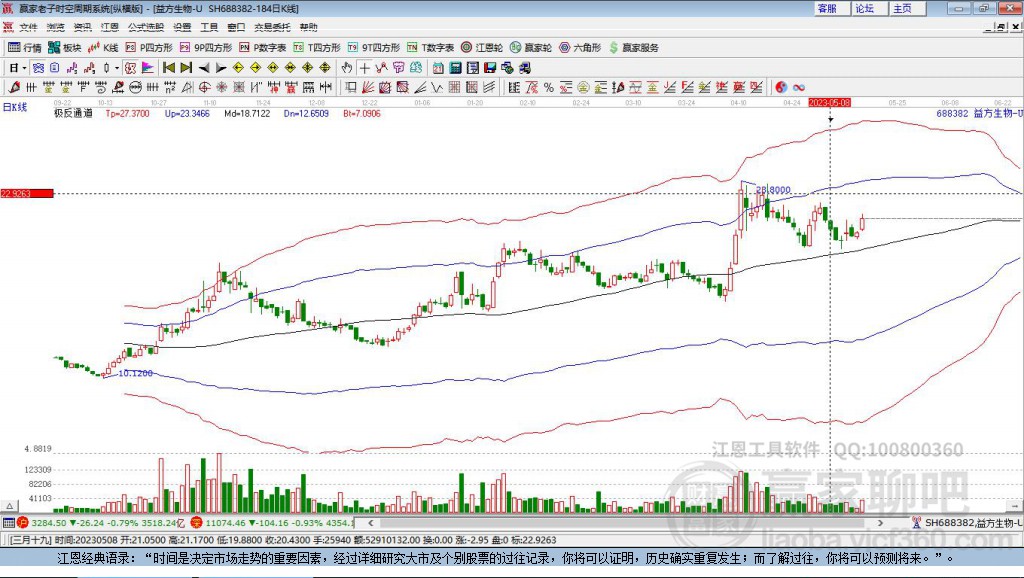The image size is (1024, 578).
Task: Launch the 江恩轮 Gann wheel
Action: click(482, 48)
